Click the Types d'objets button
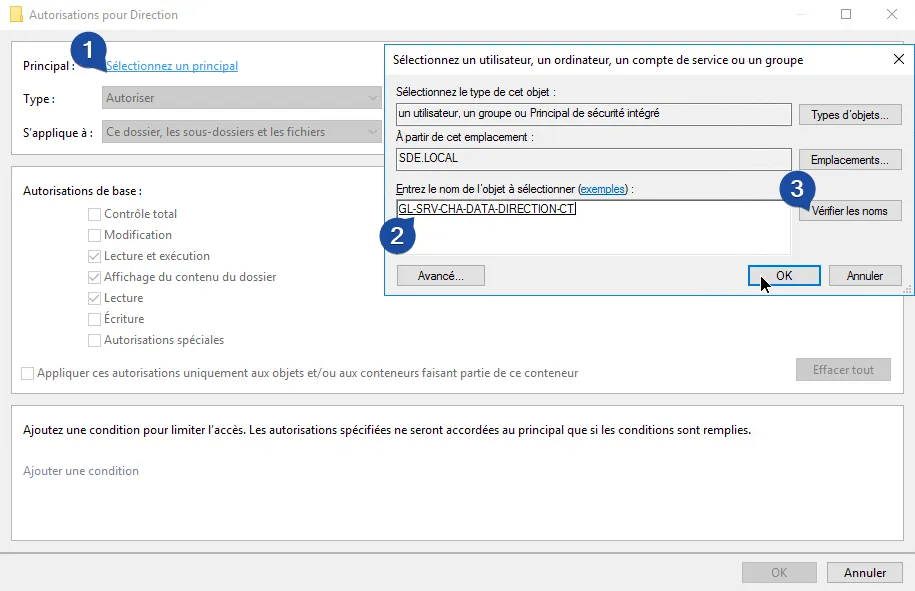This screenshot has height=591, width=915. point(849,115)
